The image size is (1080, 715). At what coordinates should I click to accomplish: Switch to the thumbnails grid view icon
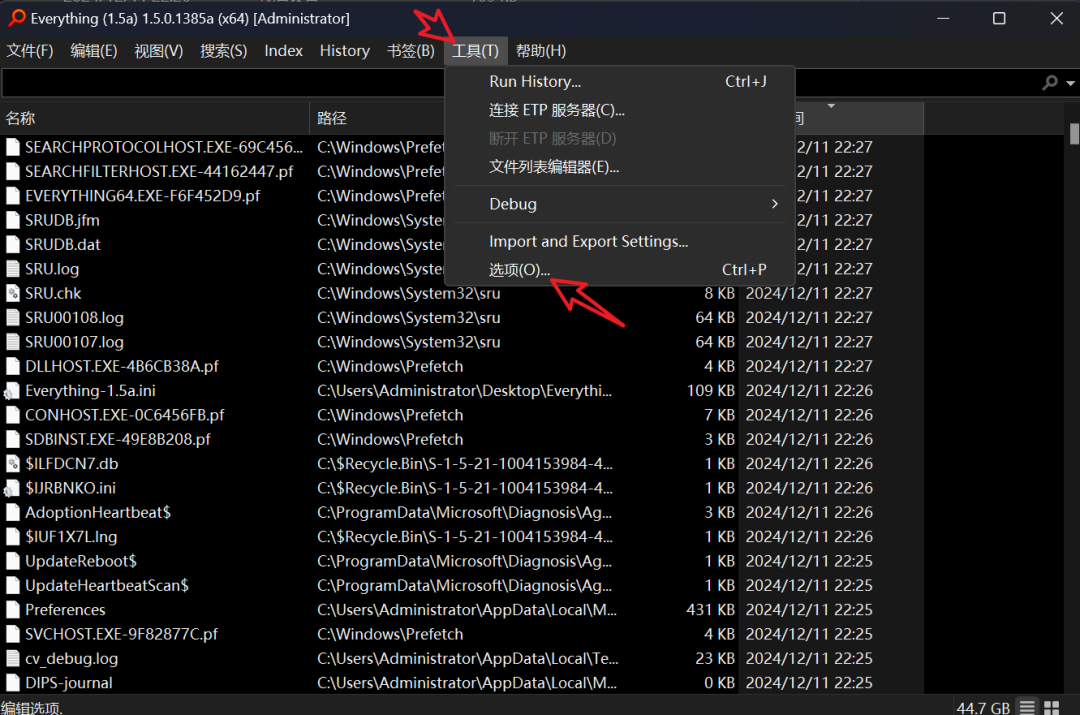[1052, 707]
